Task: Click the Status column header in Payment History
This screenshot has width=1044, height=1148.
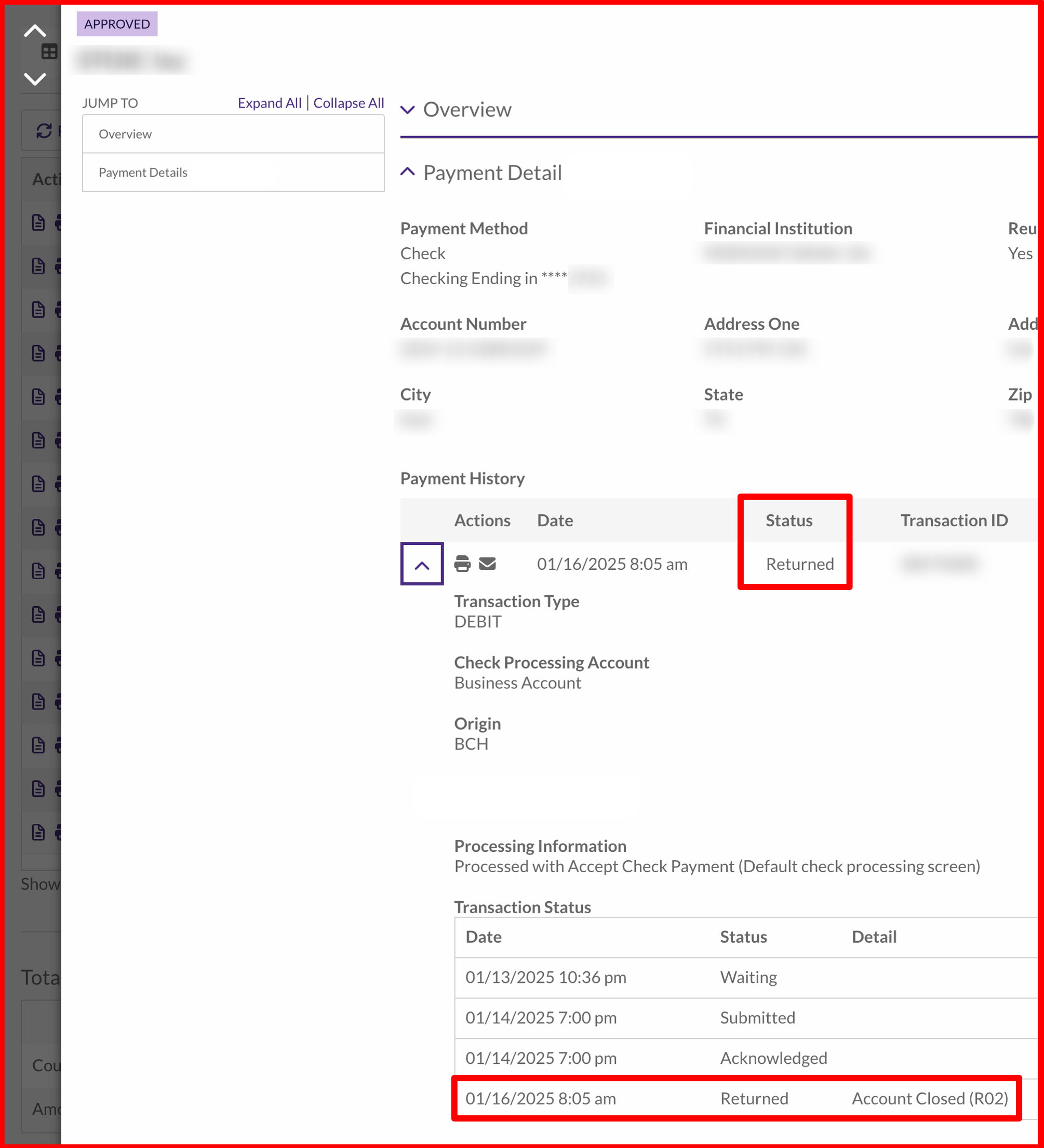Action: [x=789, y=520]
